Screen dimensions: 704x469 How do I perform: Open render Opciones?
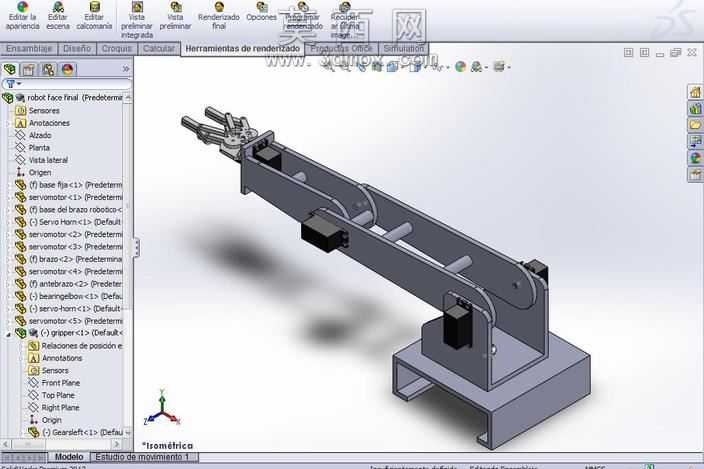[x=261, y=12]
